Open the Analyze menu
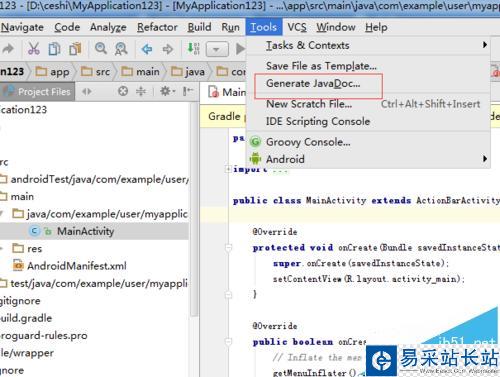 click(108, 27)
